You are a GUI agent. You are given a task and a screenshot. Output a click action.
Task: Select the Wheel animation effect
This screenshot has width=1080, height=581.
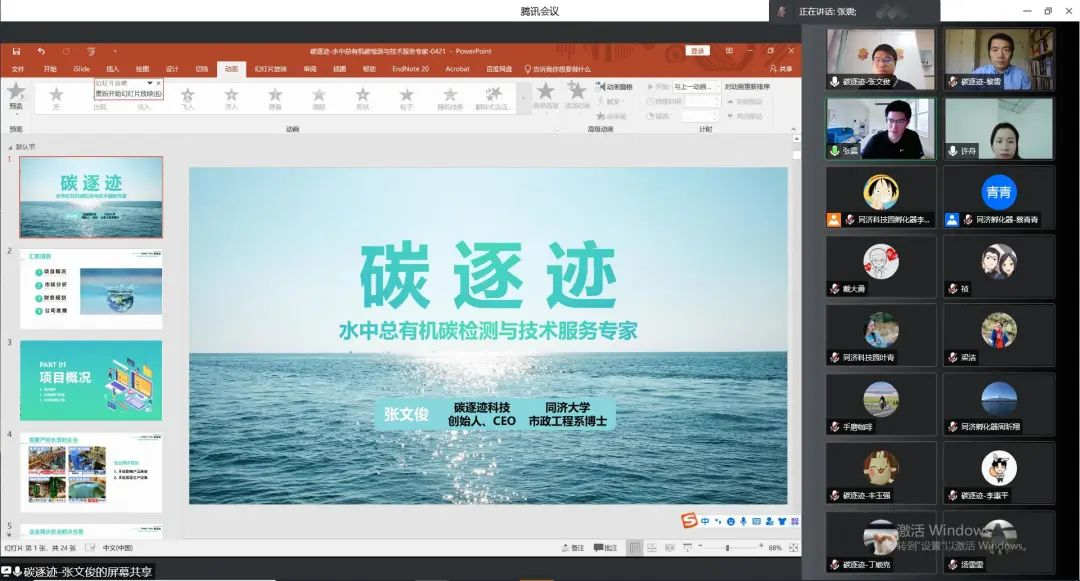point(406,98)
